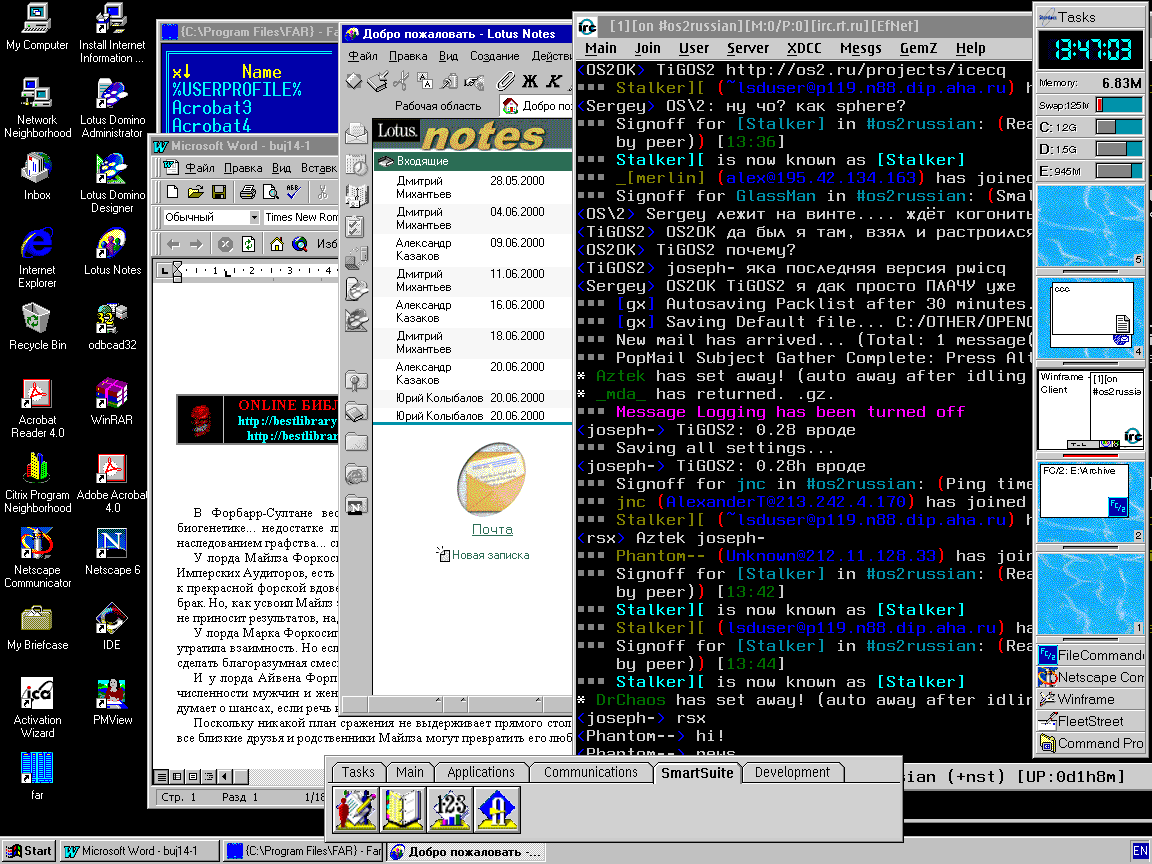1152x864 pixels.
Task: Click the scissors cut icon in Lotus Notes toolbar
Action: 402,81
